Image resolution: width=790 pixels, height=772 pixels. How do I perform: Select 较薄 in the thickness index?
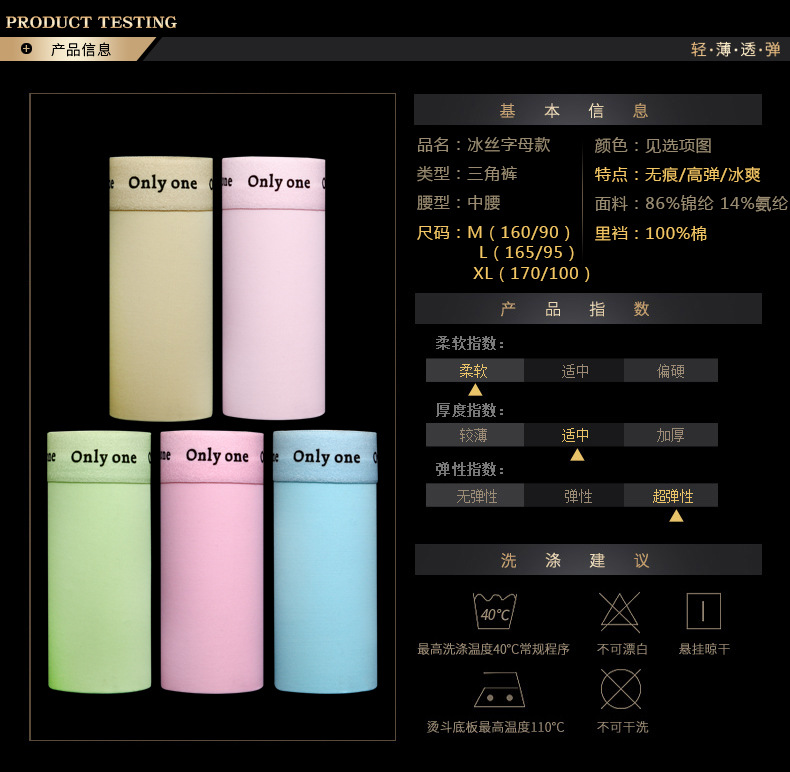pos(474,435)
